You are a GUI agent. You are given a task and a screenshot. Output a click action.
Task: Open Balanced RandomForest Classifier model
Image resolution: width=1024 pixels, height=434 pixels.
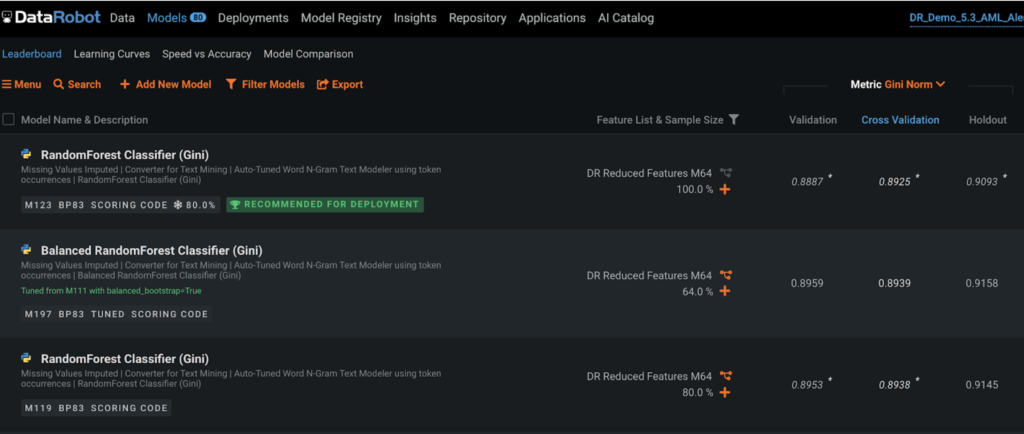click(152, 251)
